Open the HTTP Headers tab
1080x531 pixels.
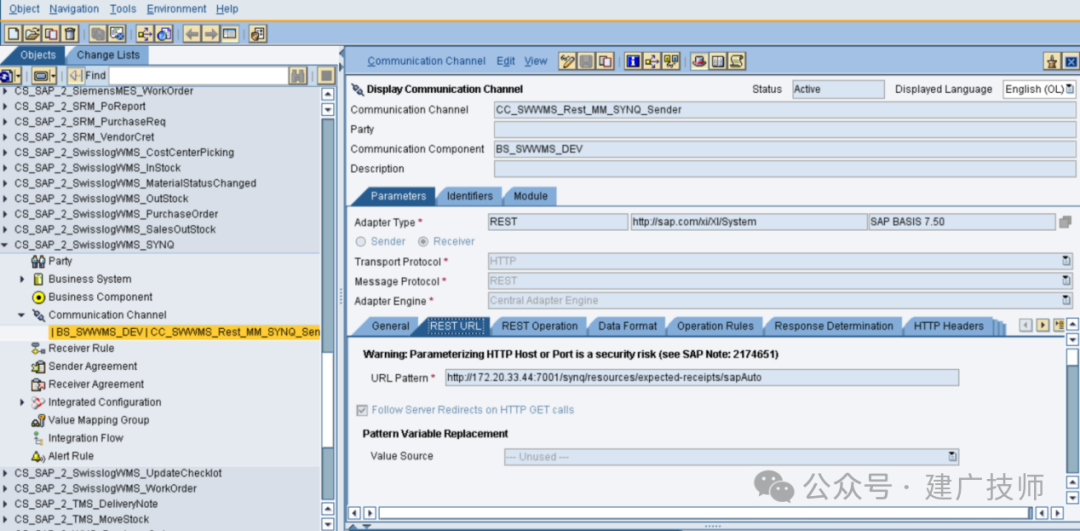(948, 326)
